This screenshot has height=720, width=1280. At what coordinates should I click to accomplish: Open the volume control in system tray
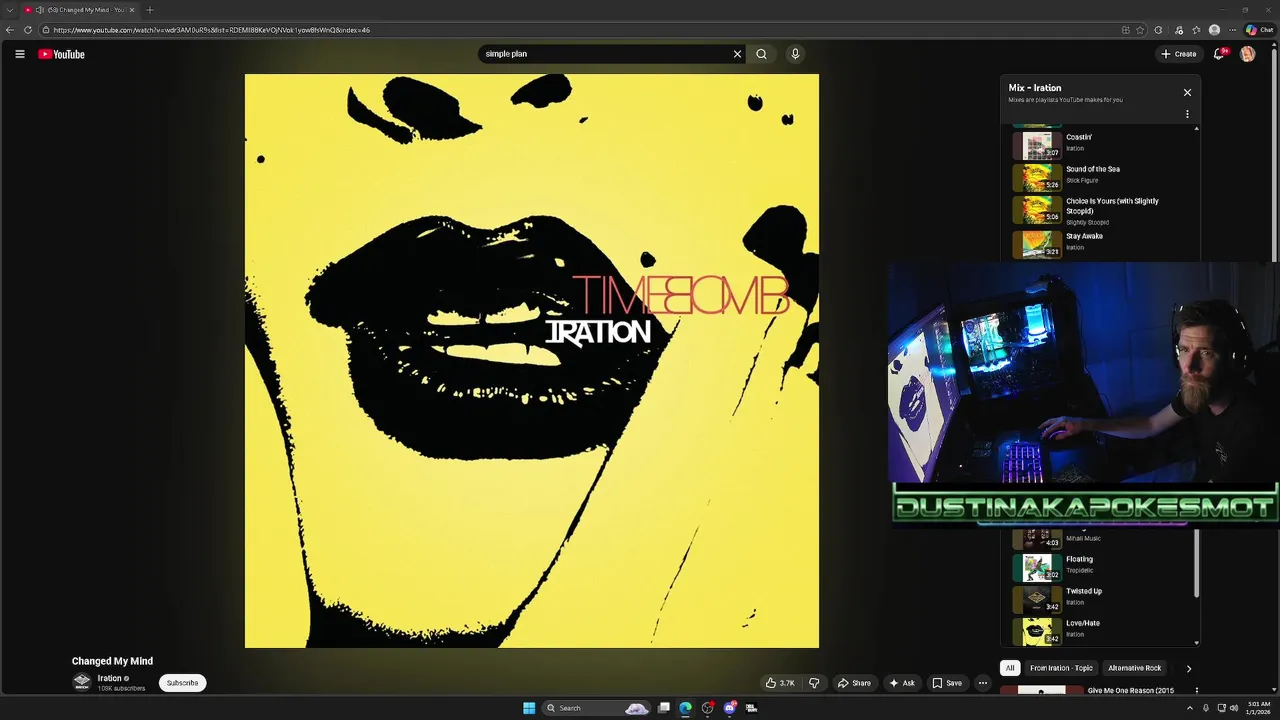click(1234, 708)
